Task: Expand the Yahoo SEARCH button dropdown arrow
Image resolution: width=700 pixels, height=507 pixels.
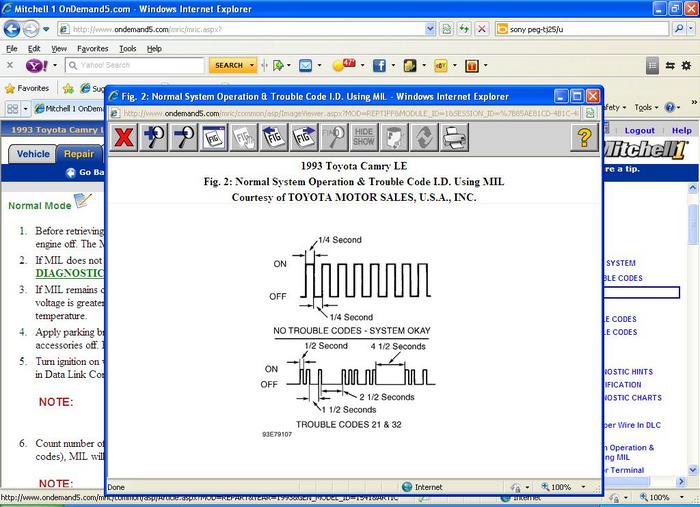Action: [252, 66]
